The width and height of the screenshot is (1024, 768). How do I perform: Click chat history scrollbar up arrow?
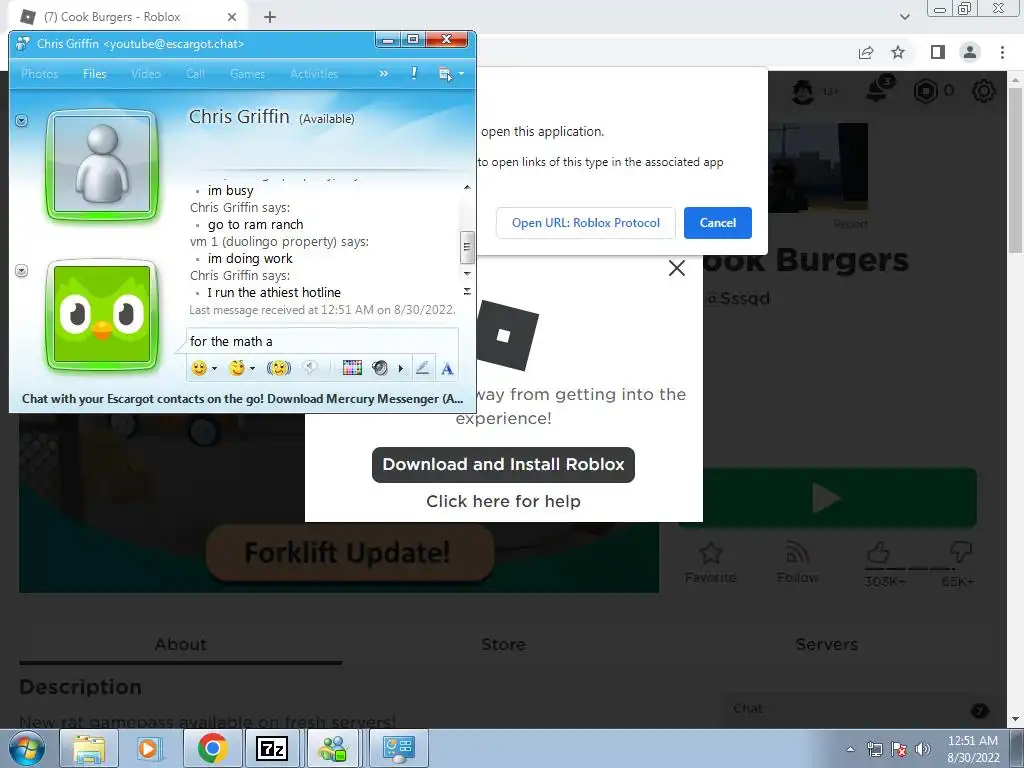[467, 187]
